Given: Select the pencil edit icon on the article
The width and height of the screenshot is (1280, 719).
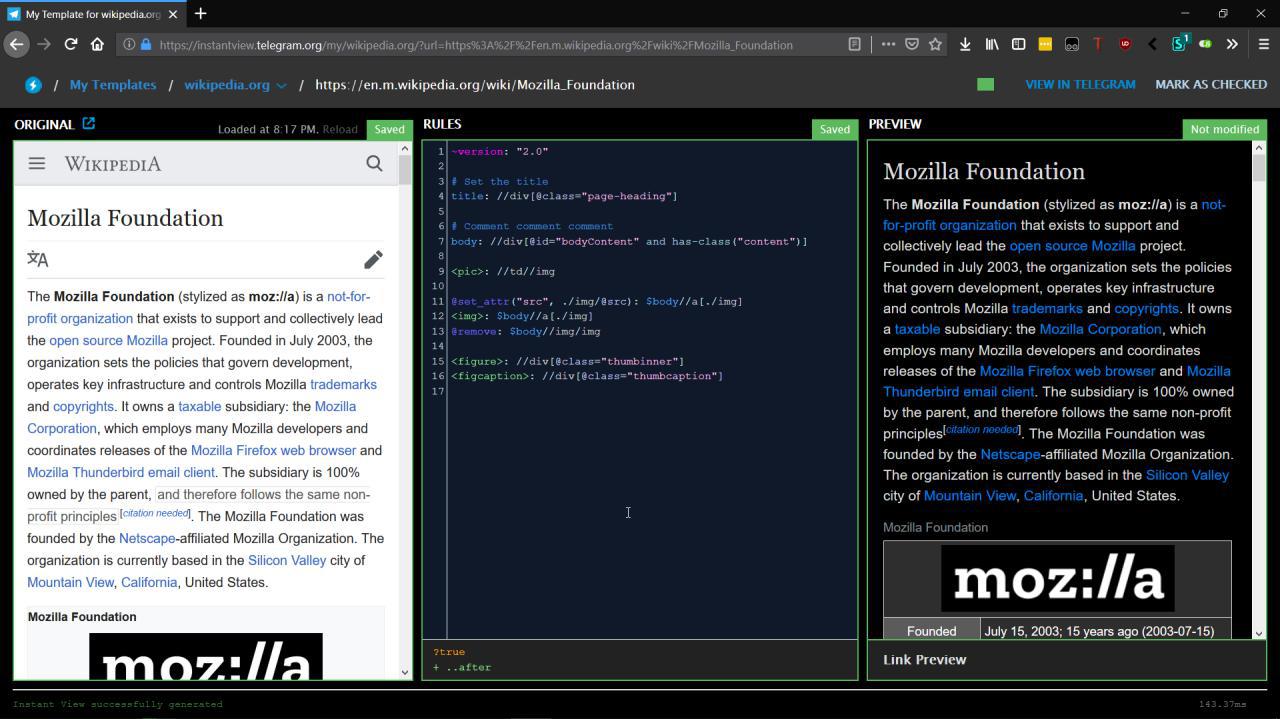Looking at the screenshot, I should [372, 259].
